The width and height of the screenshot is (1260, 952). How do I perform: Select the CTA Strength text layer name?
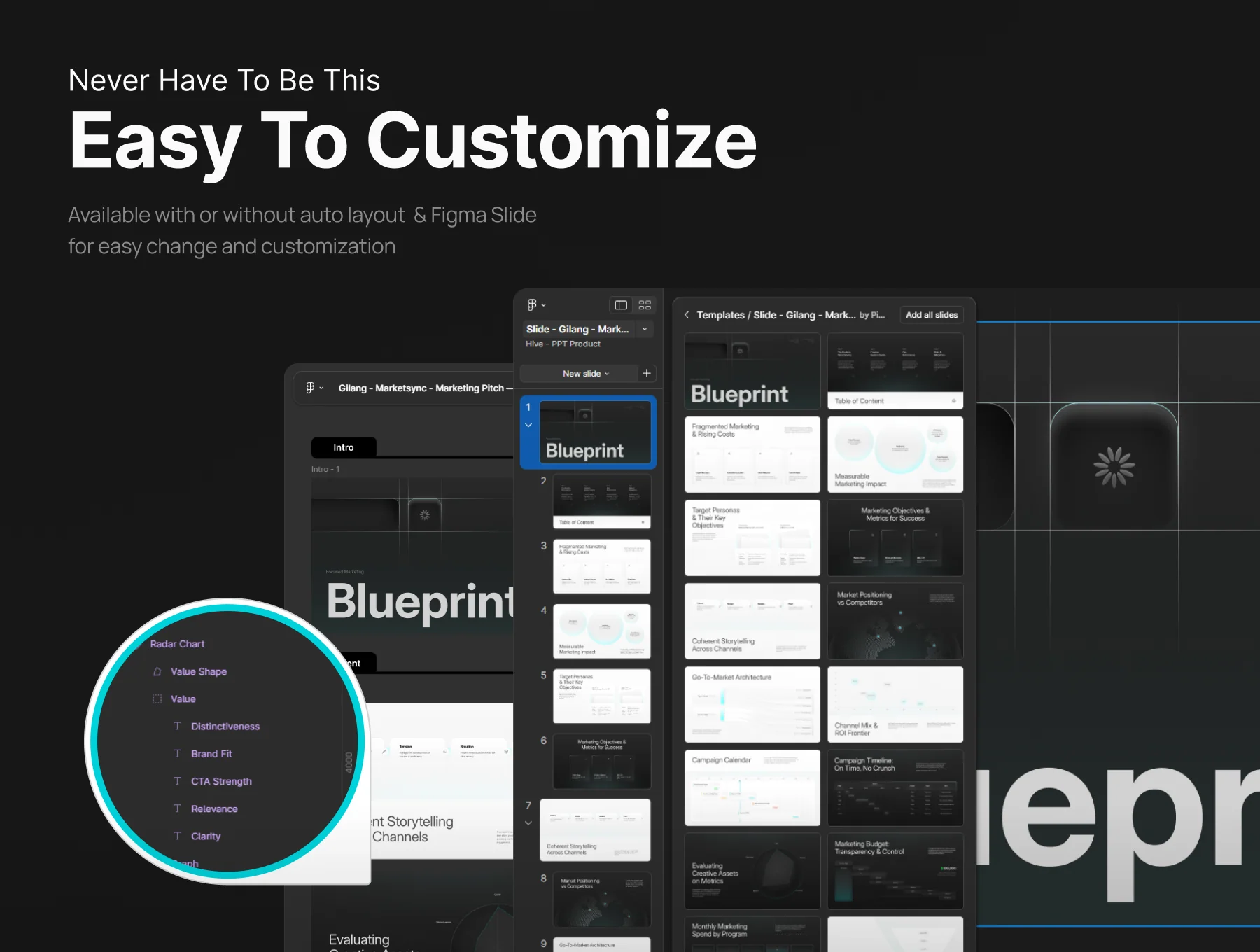221,781
